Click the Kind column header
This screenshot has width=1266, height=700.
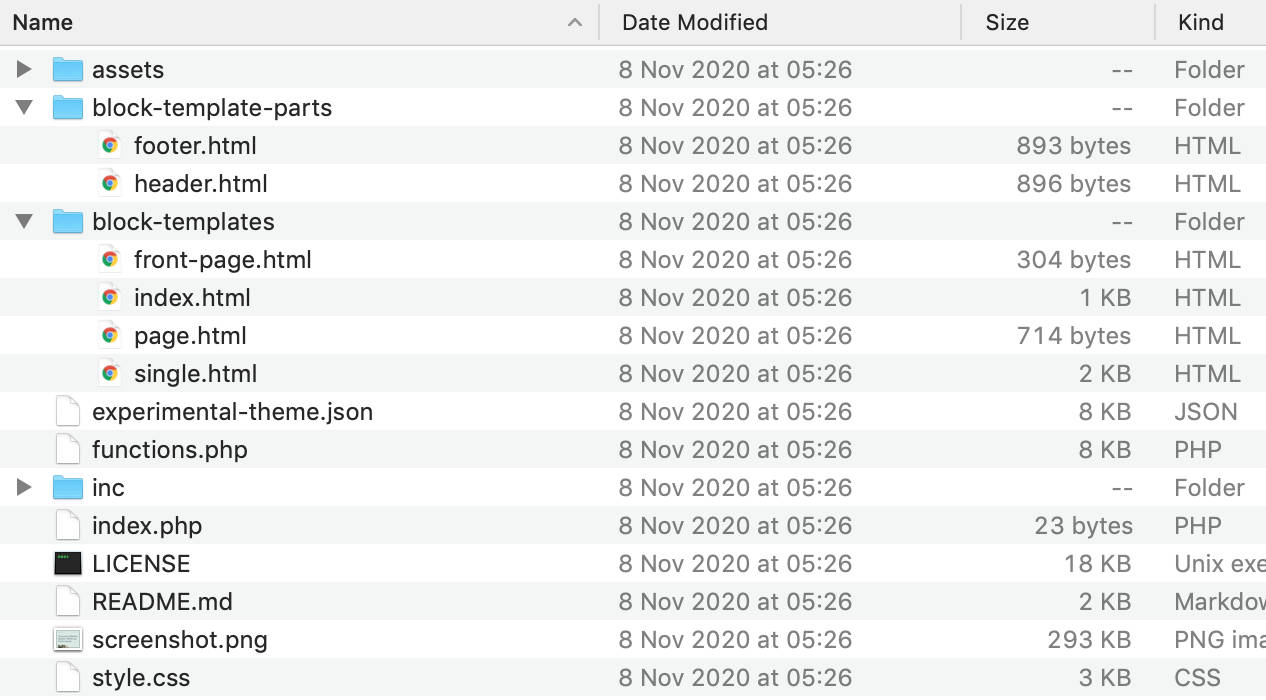(x=1200, y=22)
